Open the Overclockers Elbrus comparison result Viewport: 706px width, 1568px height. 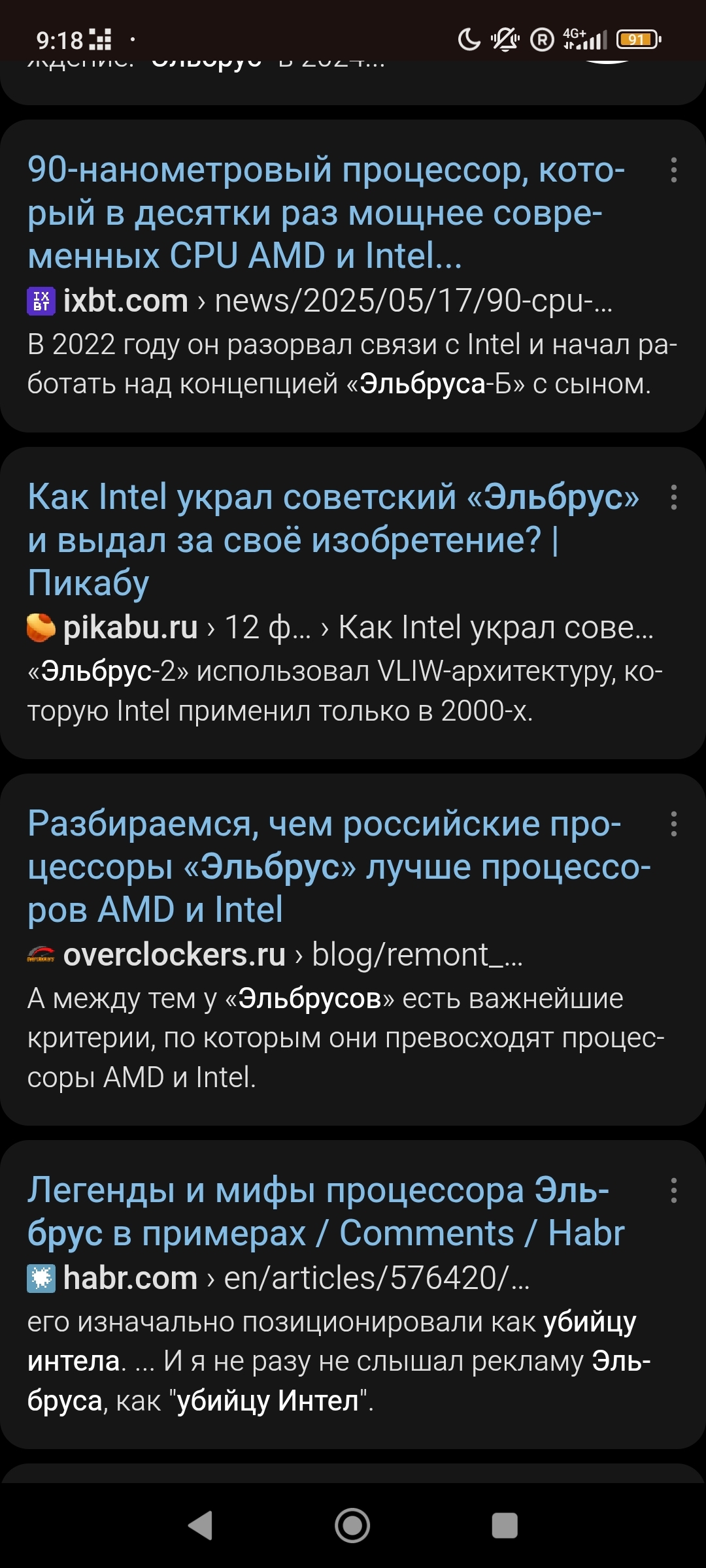(x=339, y=866)
